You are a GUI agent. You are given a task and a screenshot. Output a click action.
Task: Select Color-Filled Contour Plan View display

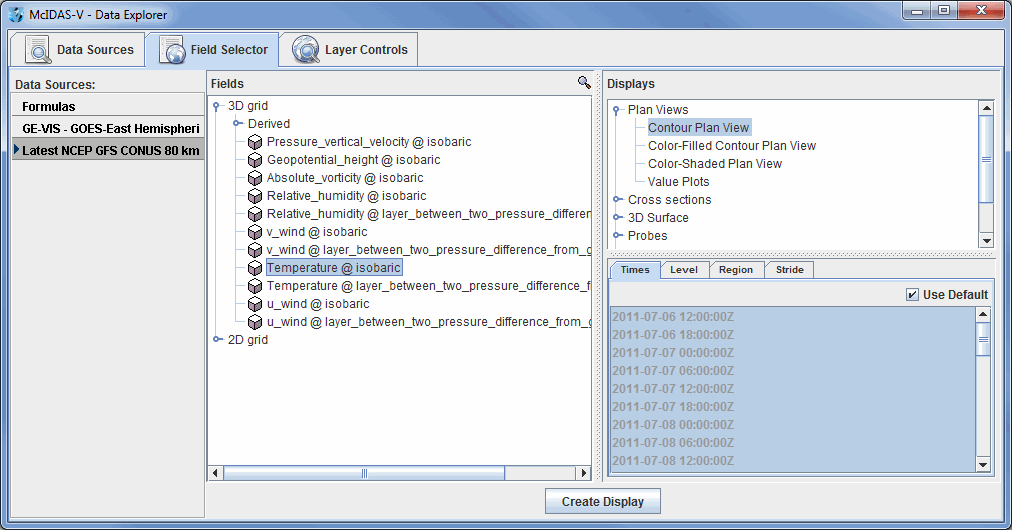(x=732, y=146)
